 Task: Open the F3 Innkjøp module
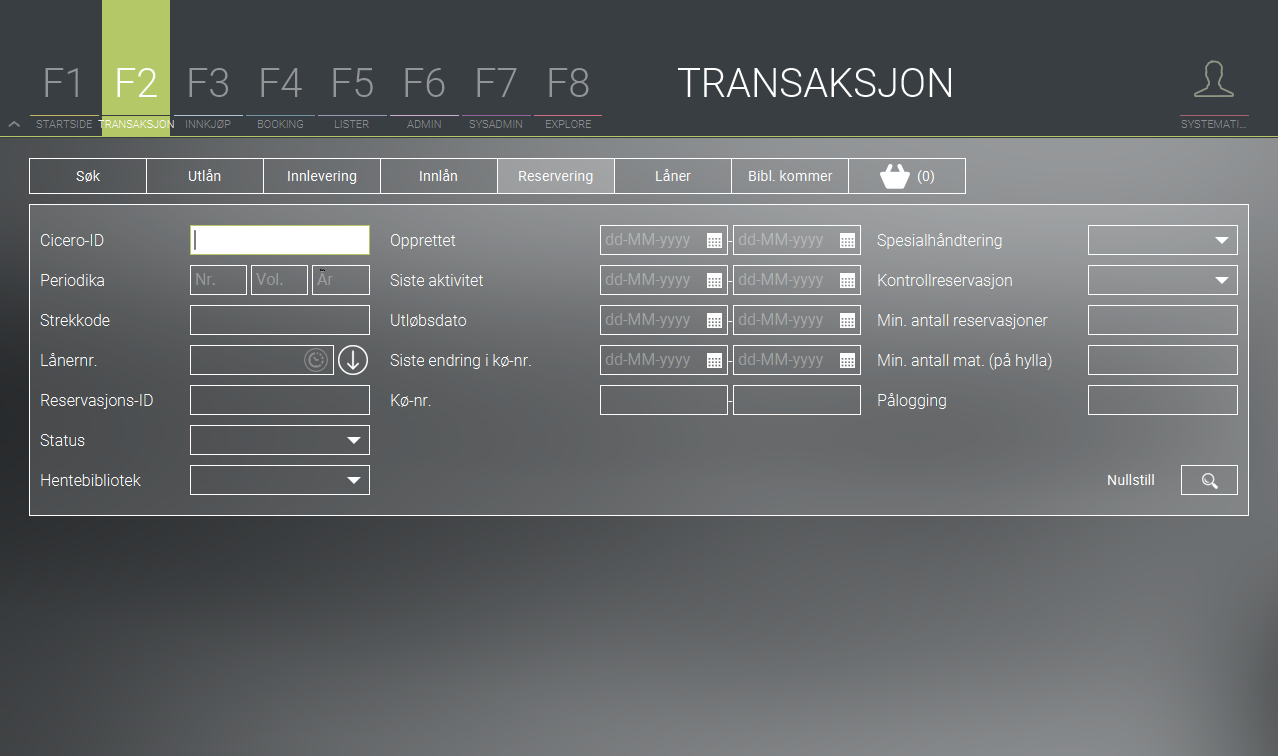coord(208,96)
